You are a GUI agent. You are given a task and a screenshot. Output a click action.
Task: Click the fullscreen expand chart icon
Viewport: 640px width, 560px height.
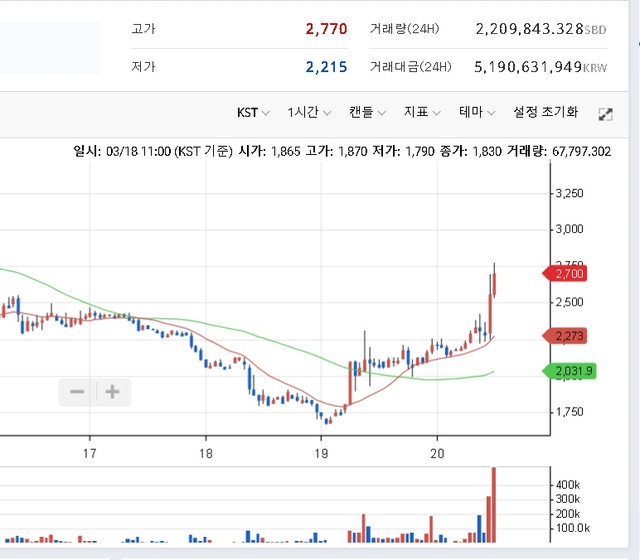click(x=605, y=114)
